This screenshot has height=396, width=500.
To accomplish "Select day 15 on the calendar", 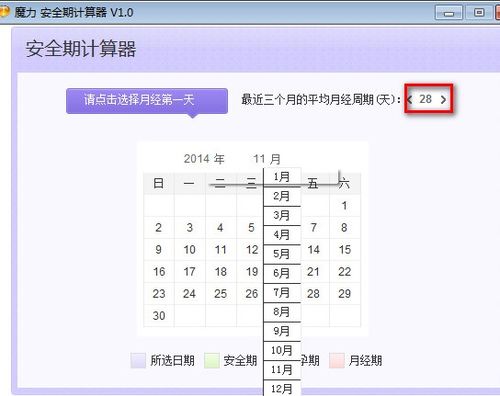I will coord(345,250).
